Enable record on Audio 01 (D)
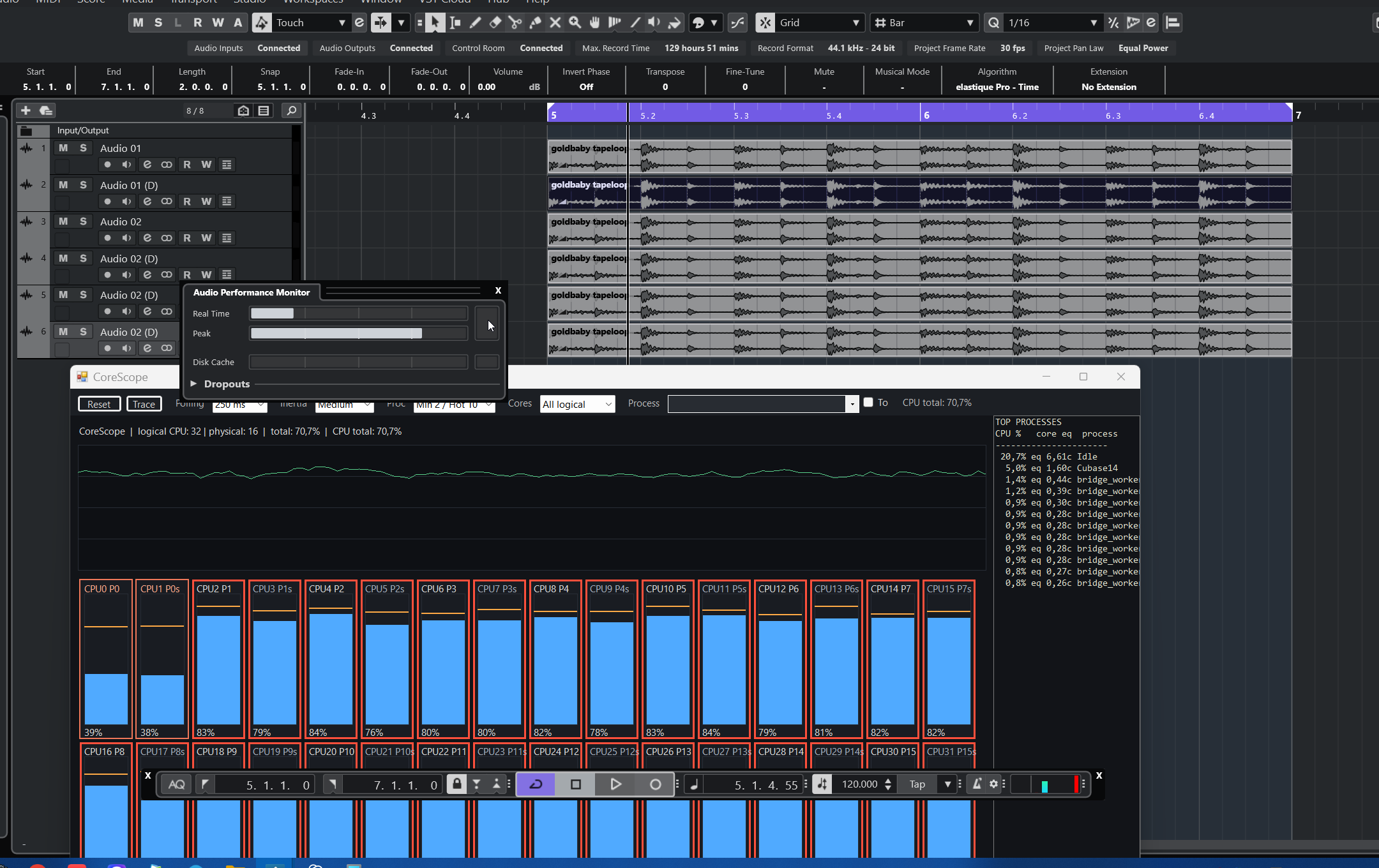The image size is (1379, 868). tap(107, 202)
